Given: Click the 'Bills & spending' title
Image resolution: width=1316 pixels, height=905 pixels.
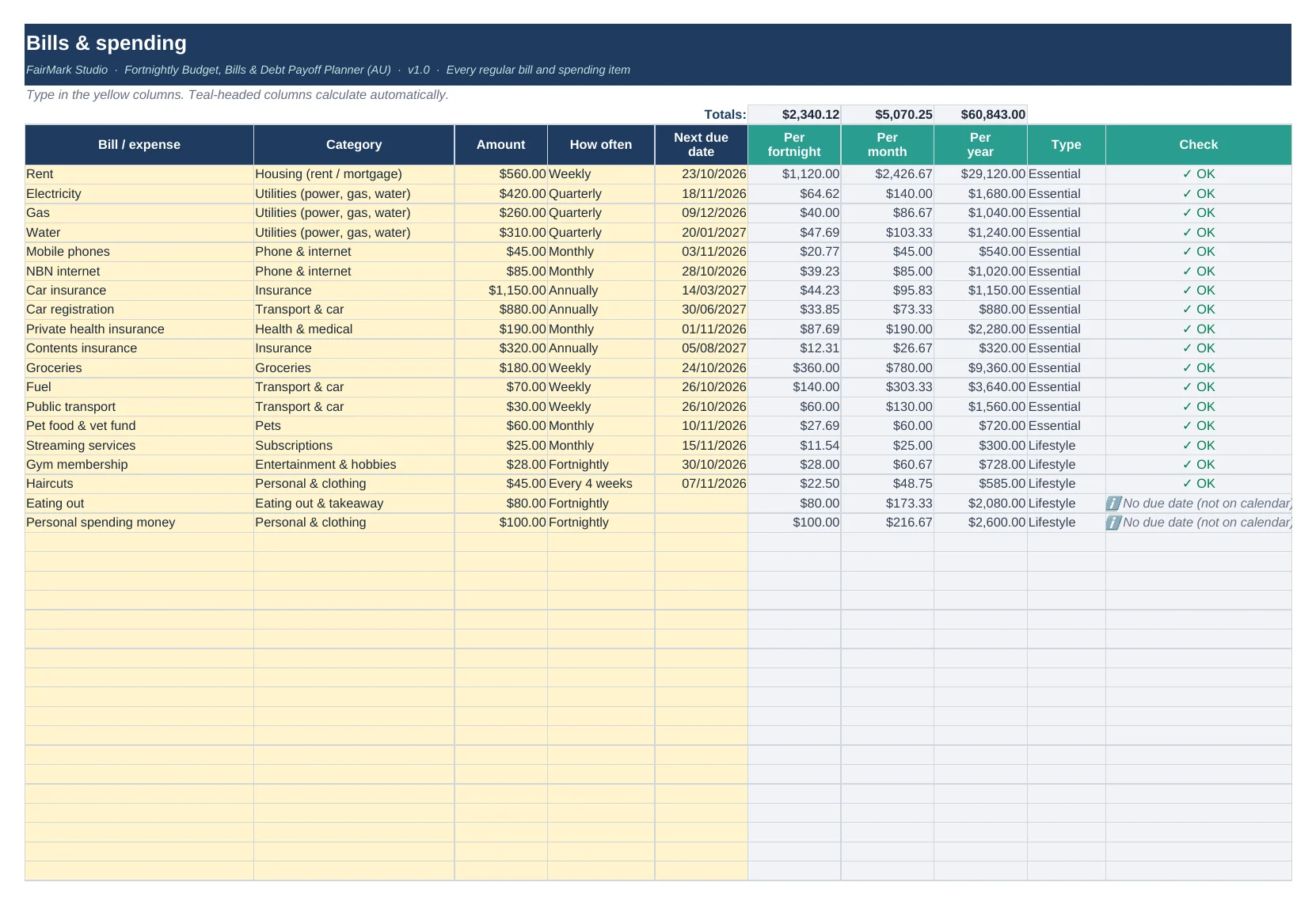Looking at the screenshot, I should coord(107,44).
